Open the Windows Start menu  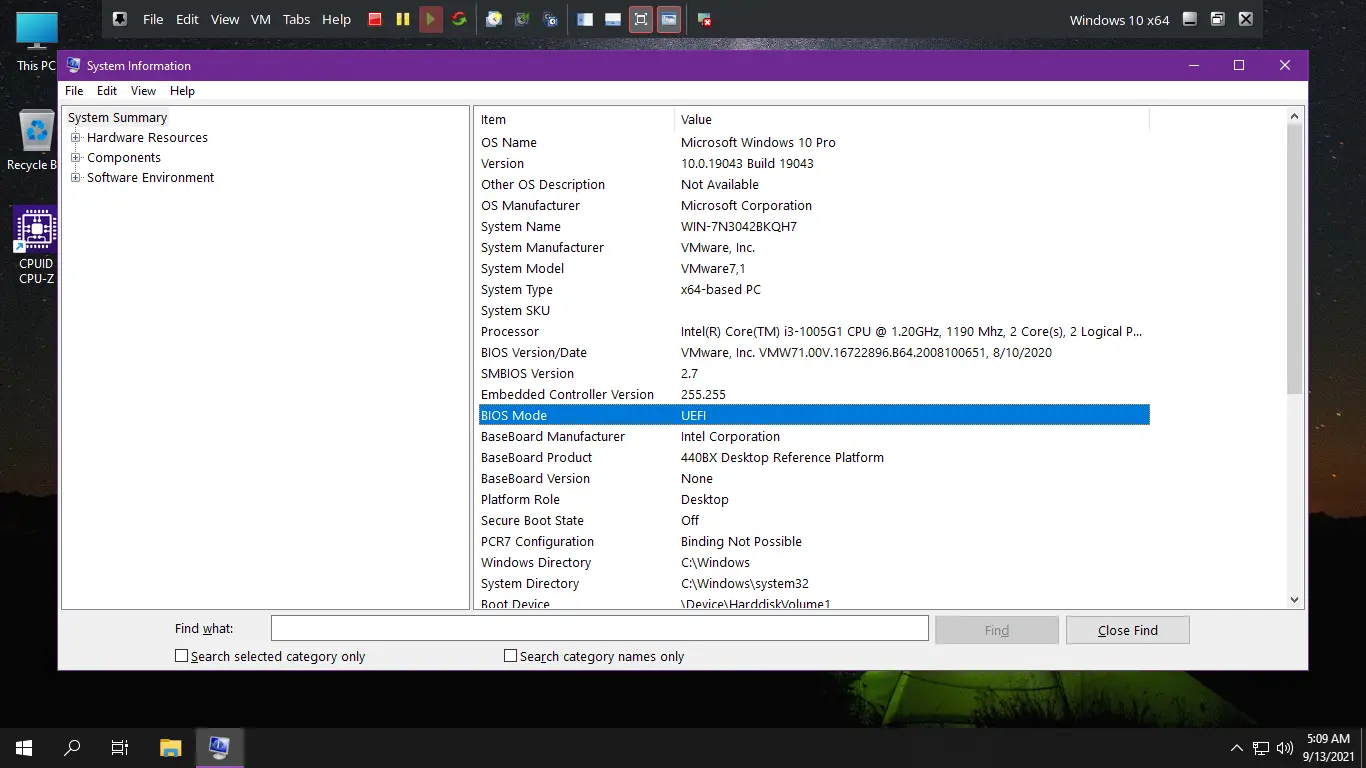[24, 747]
